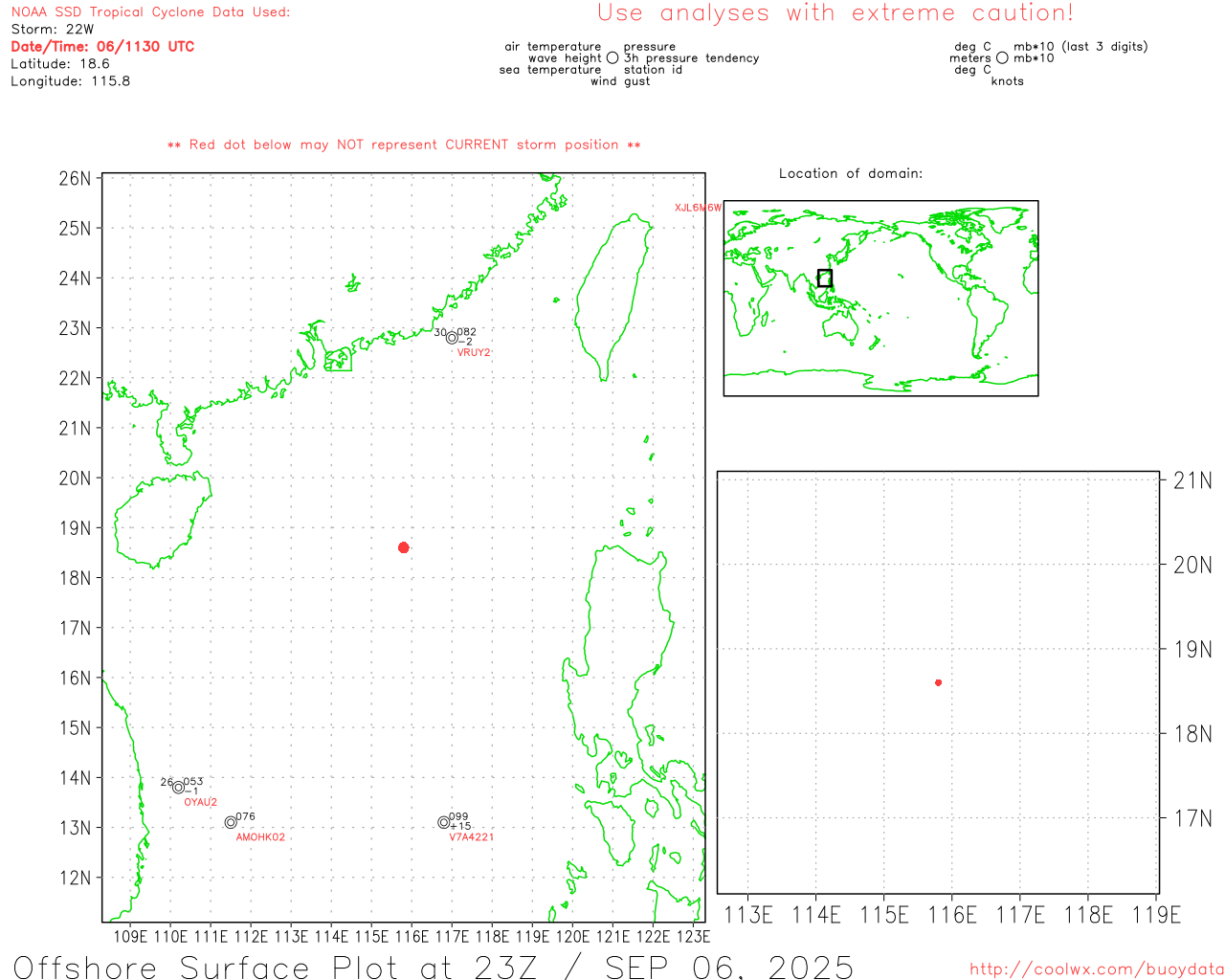Click the 'Latitude: 18.6' line
Screen dimensions: 1225x980
60,64
